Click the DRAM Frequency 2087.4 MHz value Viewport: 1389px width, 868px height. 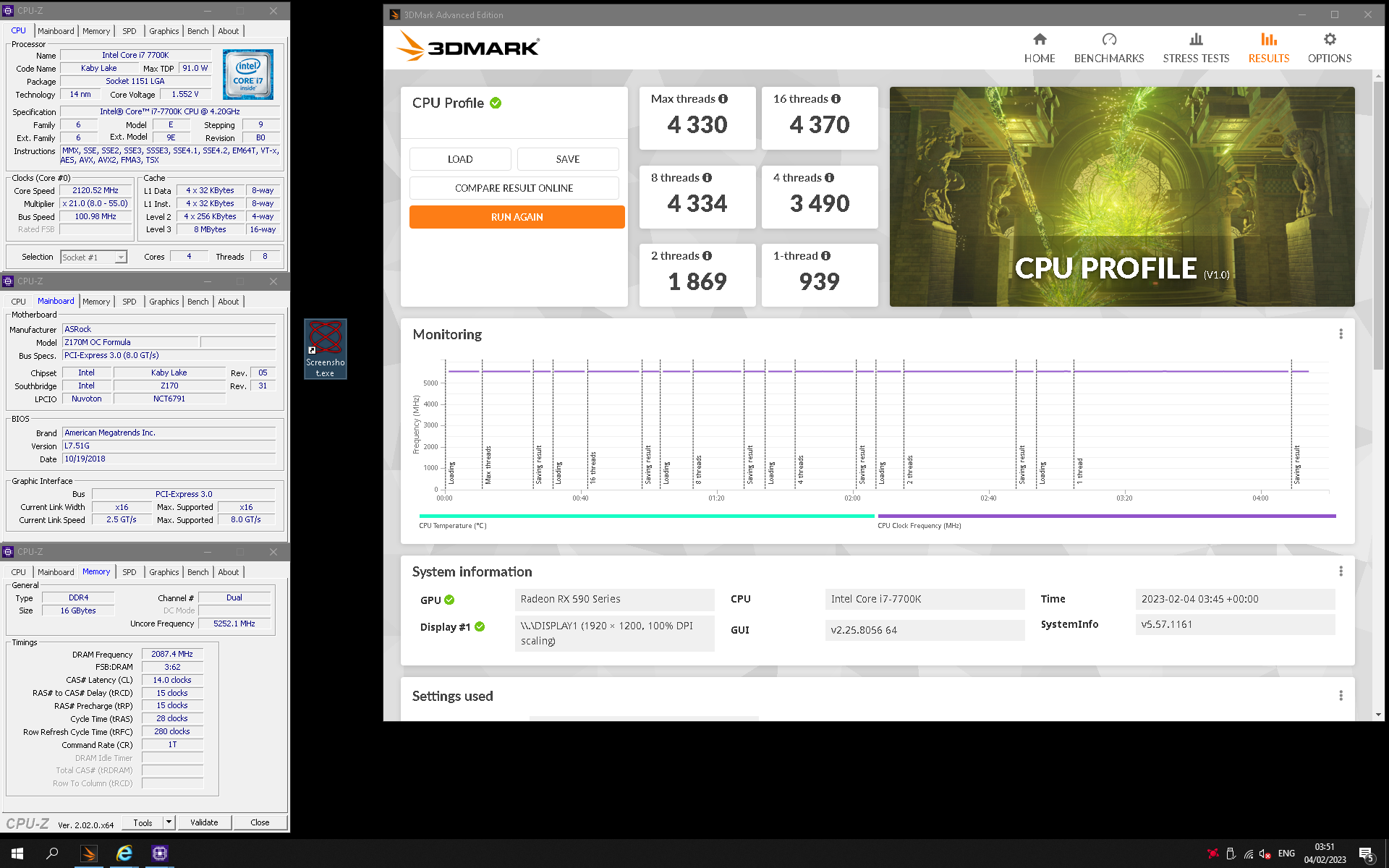click(172, 654)
